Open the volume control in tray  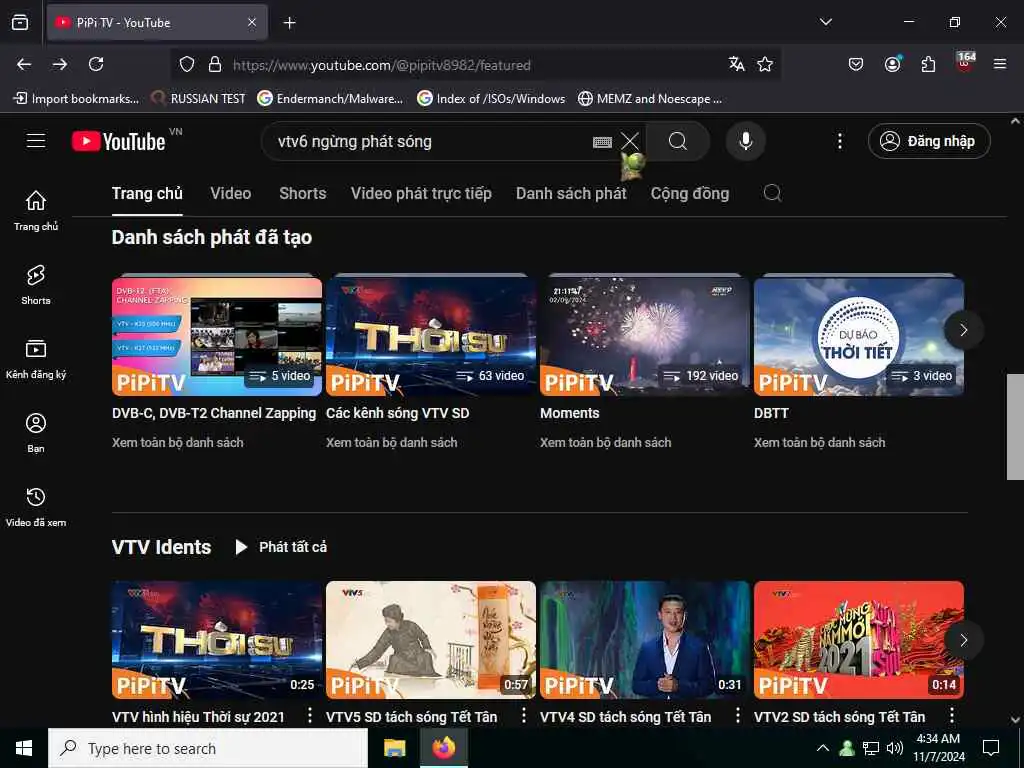coord(895,748)
